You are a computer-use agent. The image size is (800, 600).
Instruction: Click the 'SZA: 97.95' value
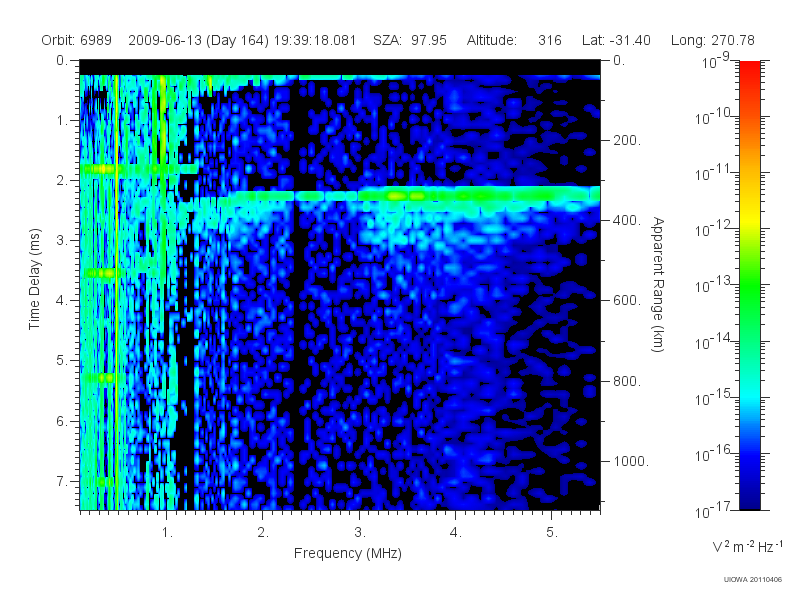410,40
